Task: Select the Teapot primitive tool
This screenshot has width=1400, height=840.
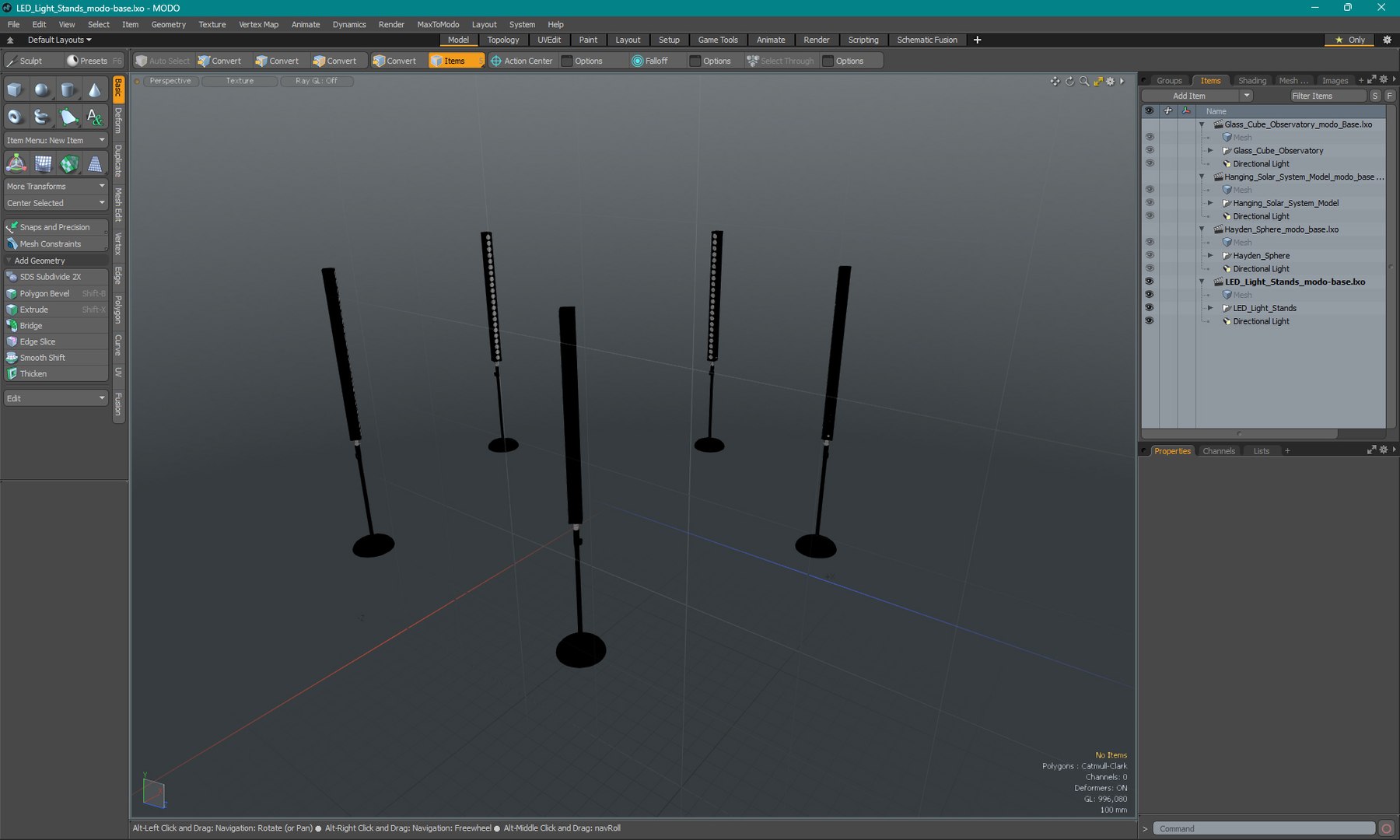Action: point(41,117)
